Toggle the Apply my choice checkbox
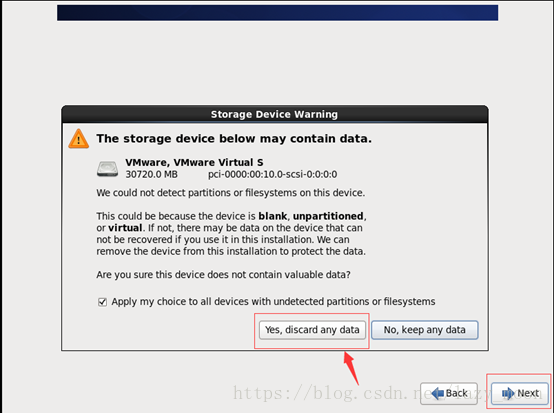Screen dimensions: 554x413 point(102,302)
